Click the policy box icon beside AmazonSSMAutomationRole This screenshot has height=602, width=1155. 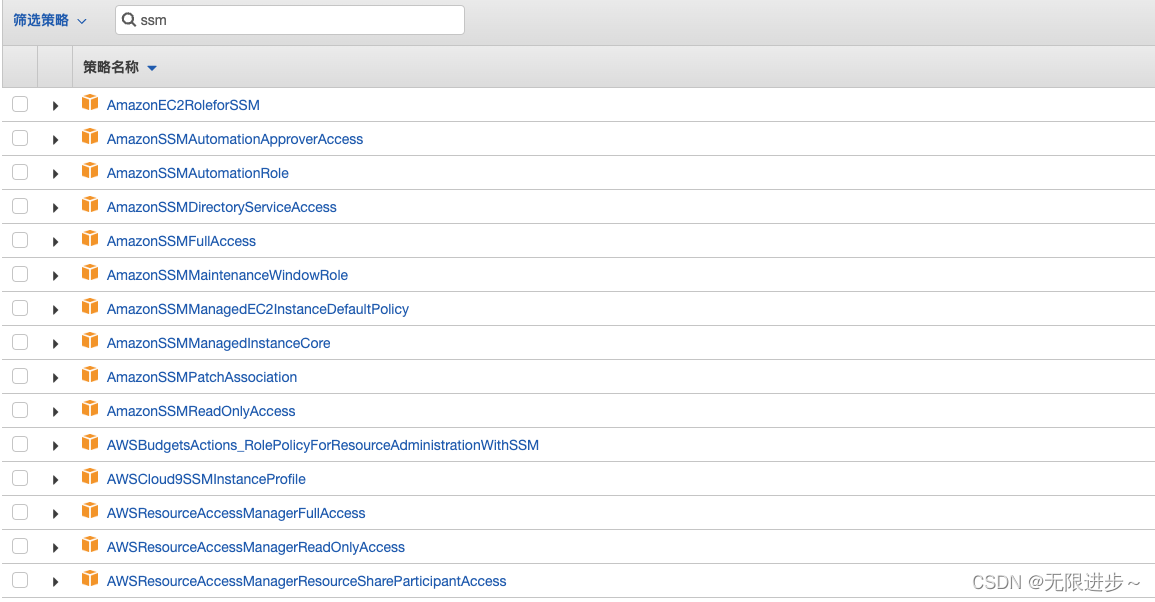tap(90, 171)
